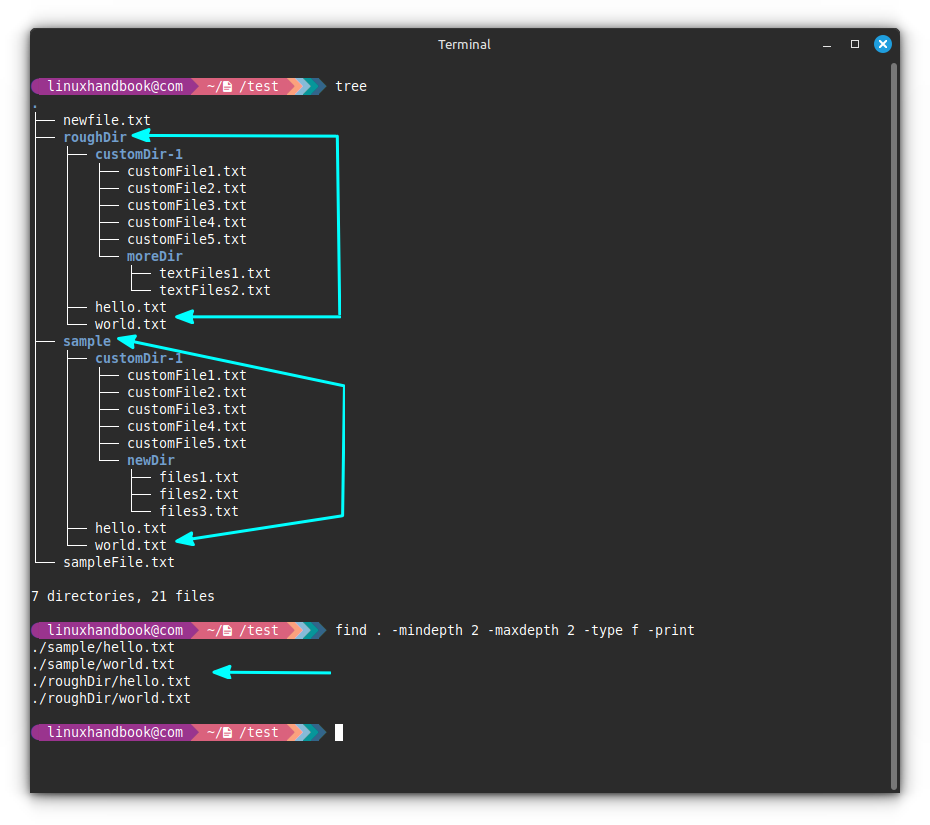Click the ./roughDir/world.txt output line
Image resolution: width=930 pixels, height=825 pixels.
point(110,698)
